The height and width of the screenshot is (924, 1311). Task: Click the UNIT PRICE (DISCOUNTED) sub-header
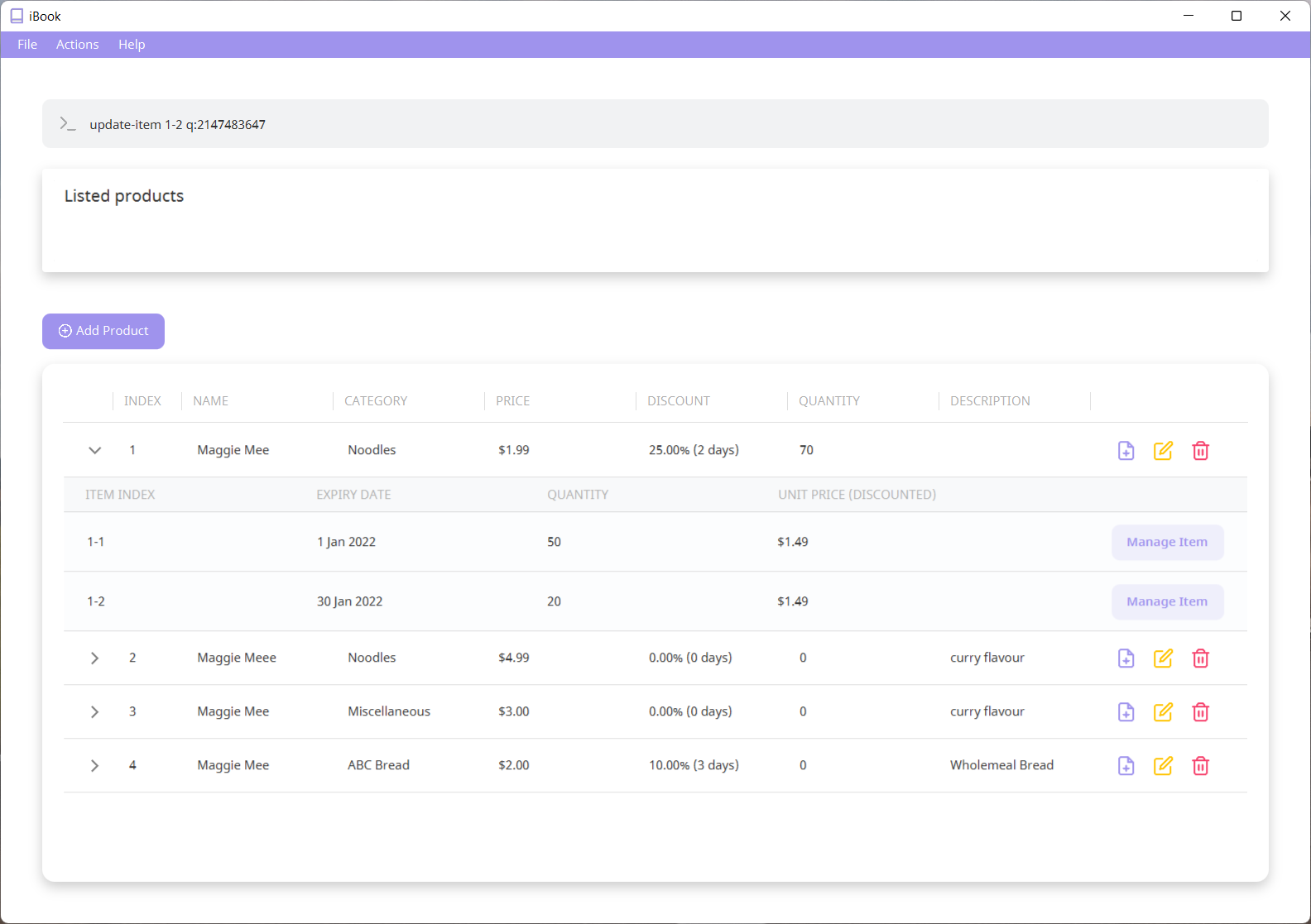coord(857,495)
